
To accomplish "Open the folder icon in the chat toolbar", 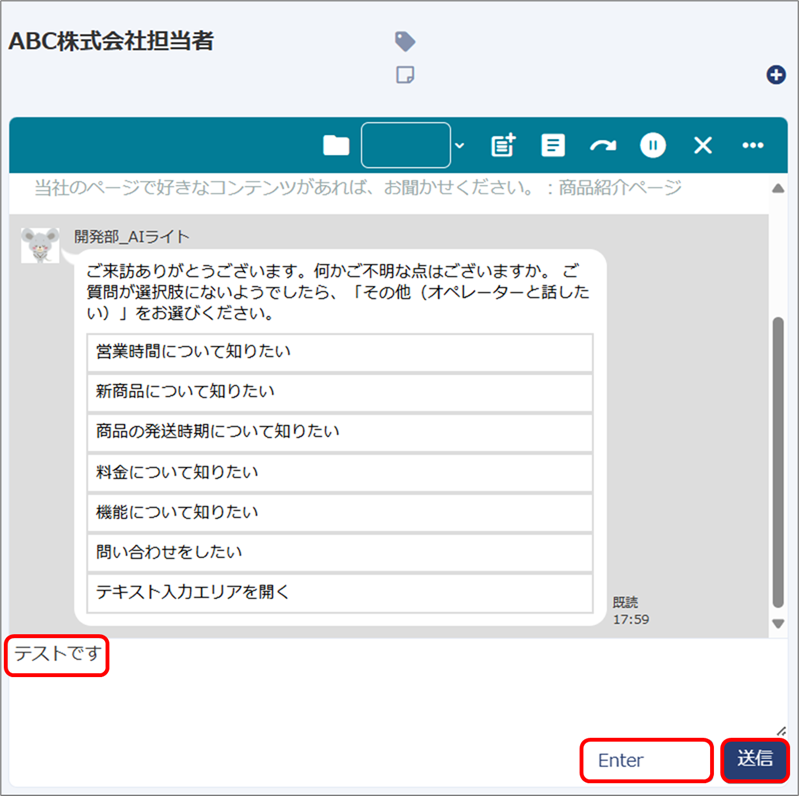I will coord(336,145).
